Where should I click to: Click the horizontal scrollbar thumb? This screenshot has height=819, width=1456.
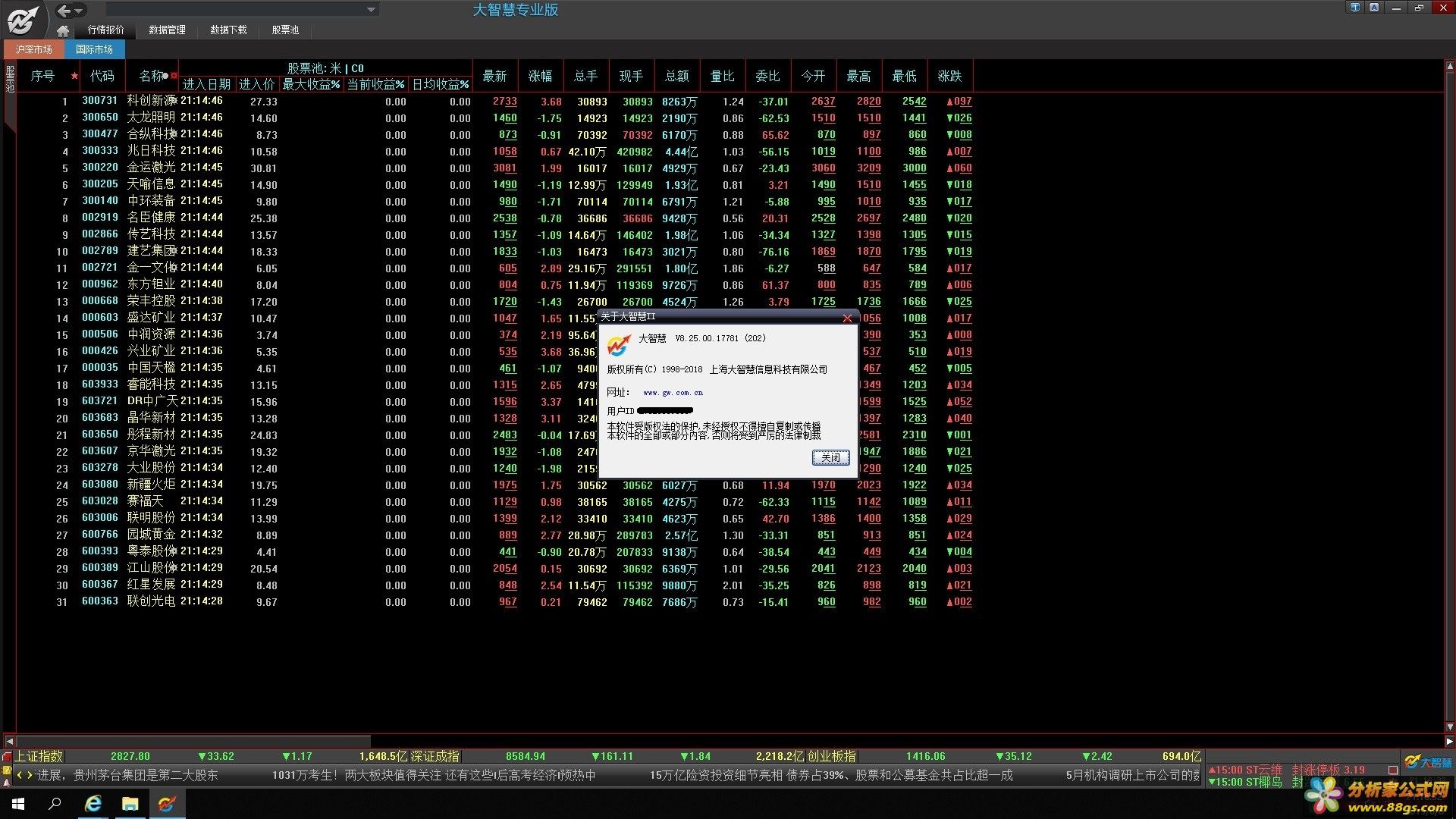(193, 742)
